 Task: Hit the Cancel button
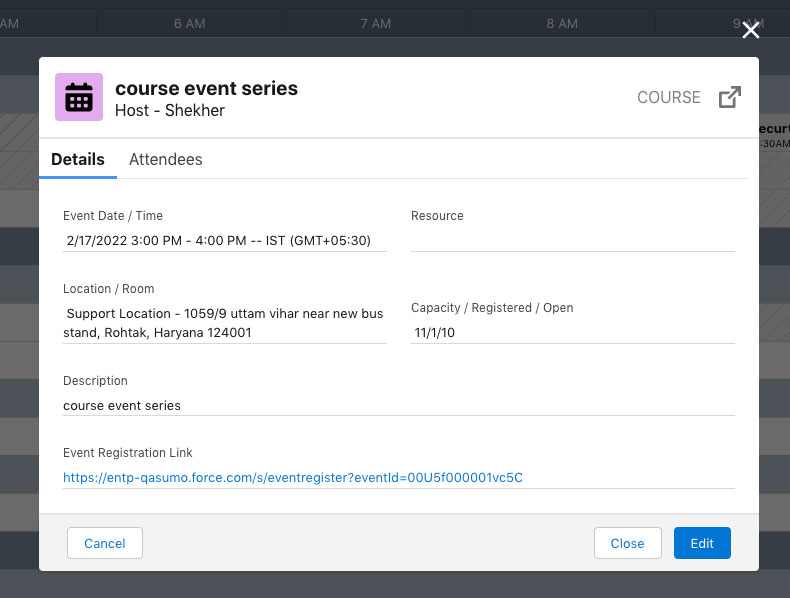105,543
